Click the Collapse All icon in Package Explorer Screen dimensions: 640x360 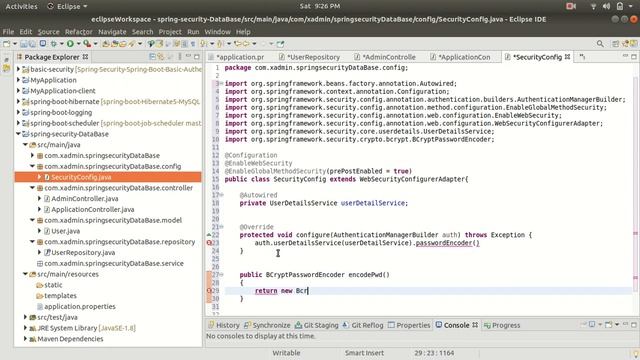point(152,57)
